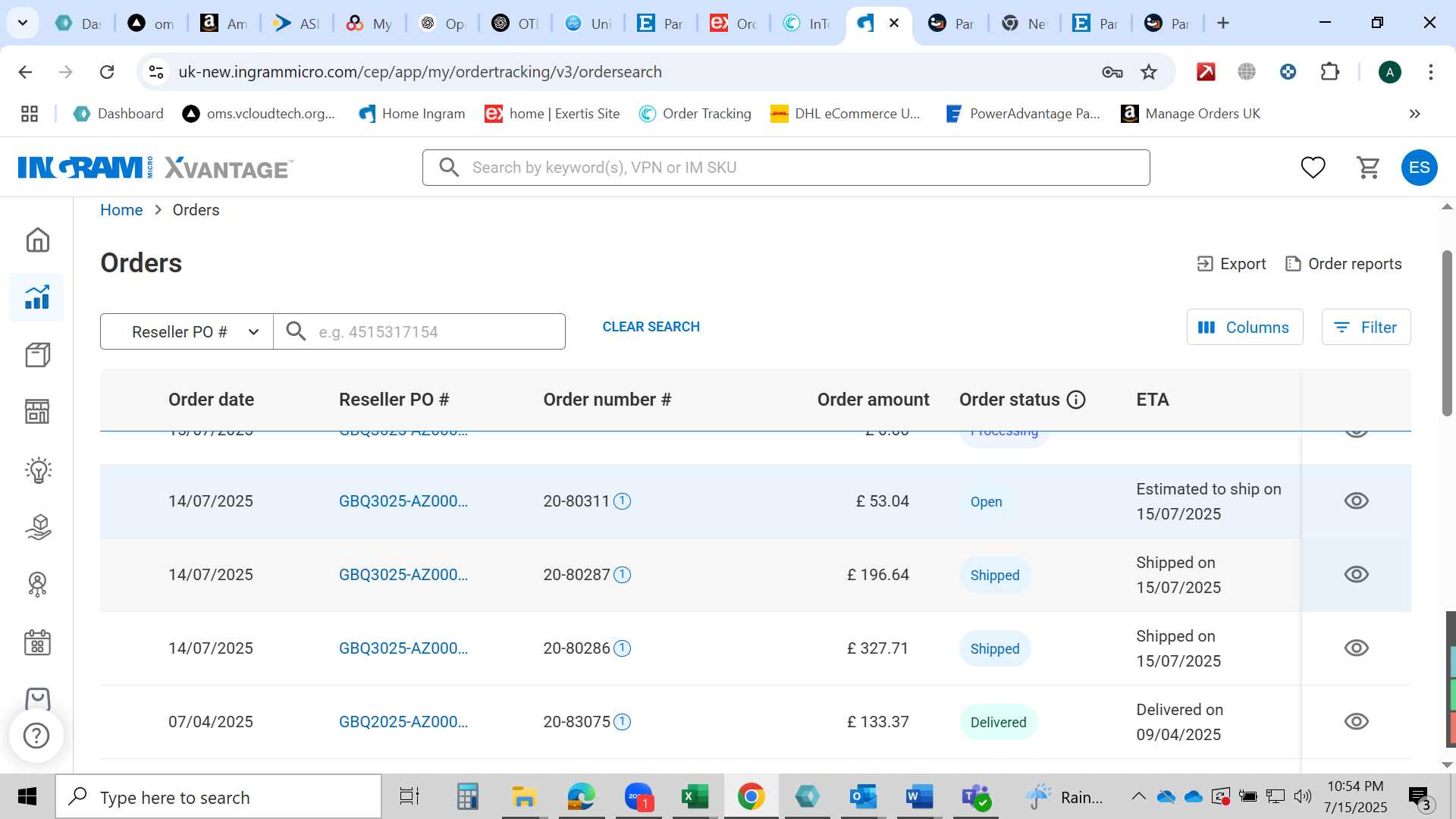Screen dimensions: 1456x819
Task: Open Manage Orders UK bookmark
Action: click(x=1191, y=114)
